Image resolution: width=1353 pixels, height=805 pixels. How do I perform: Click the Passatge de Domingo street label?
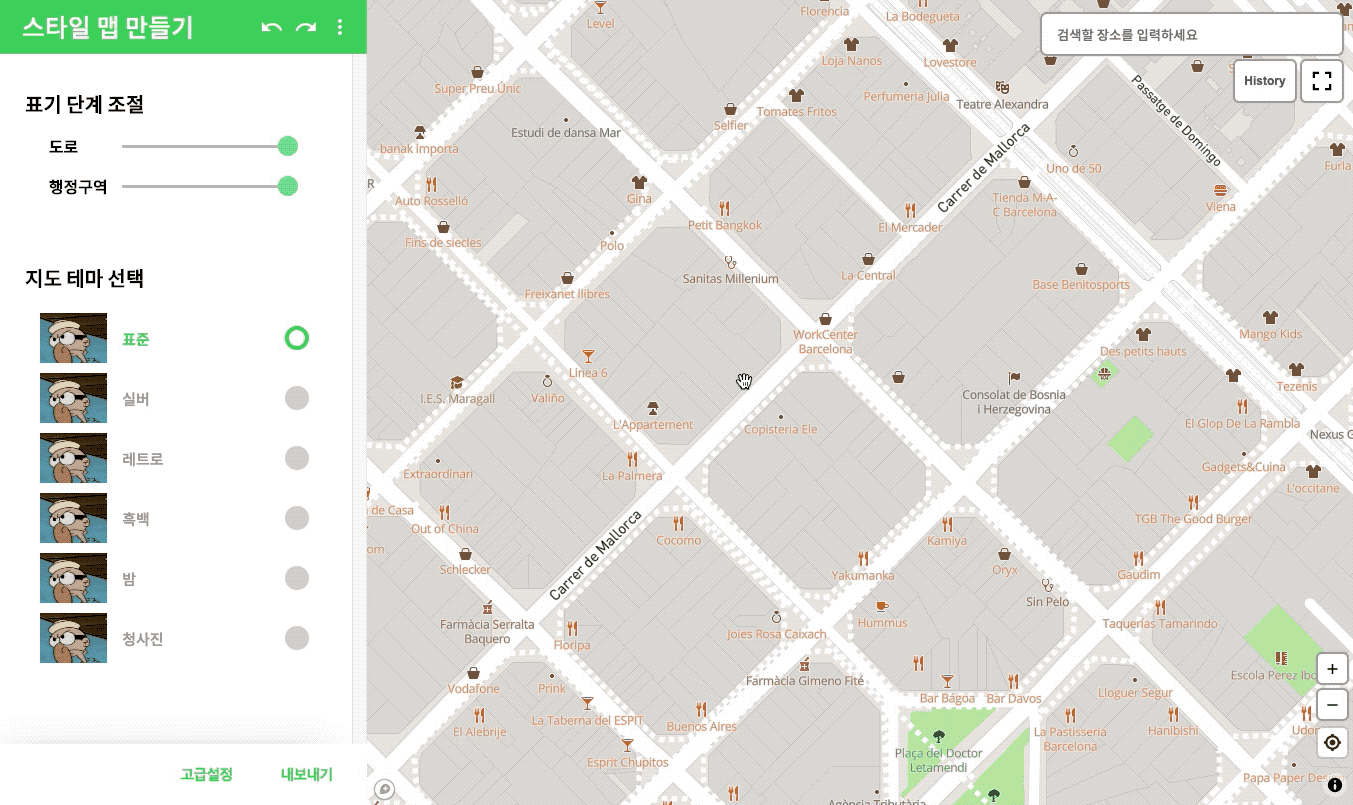pyautogui.click(x=1176, y=120)
